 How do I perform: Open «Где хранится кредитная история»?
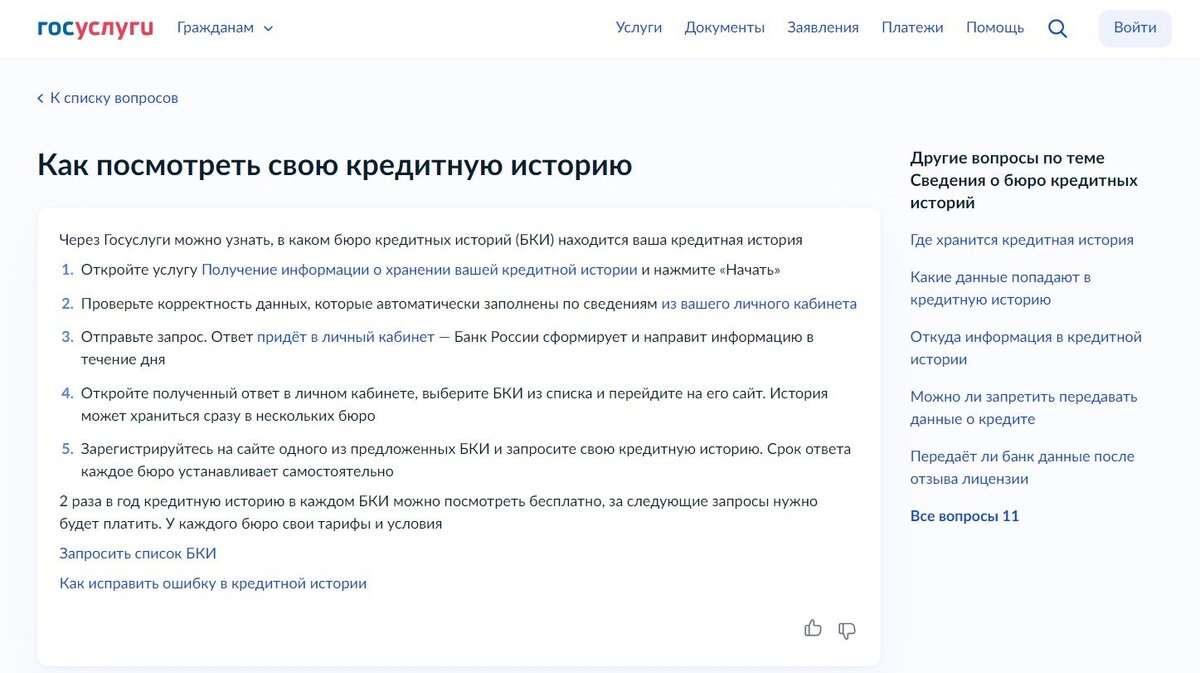point(1021,240)
